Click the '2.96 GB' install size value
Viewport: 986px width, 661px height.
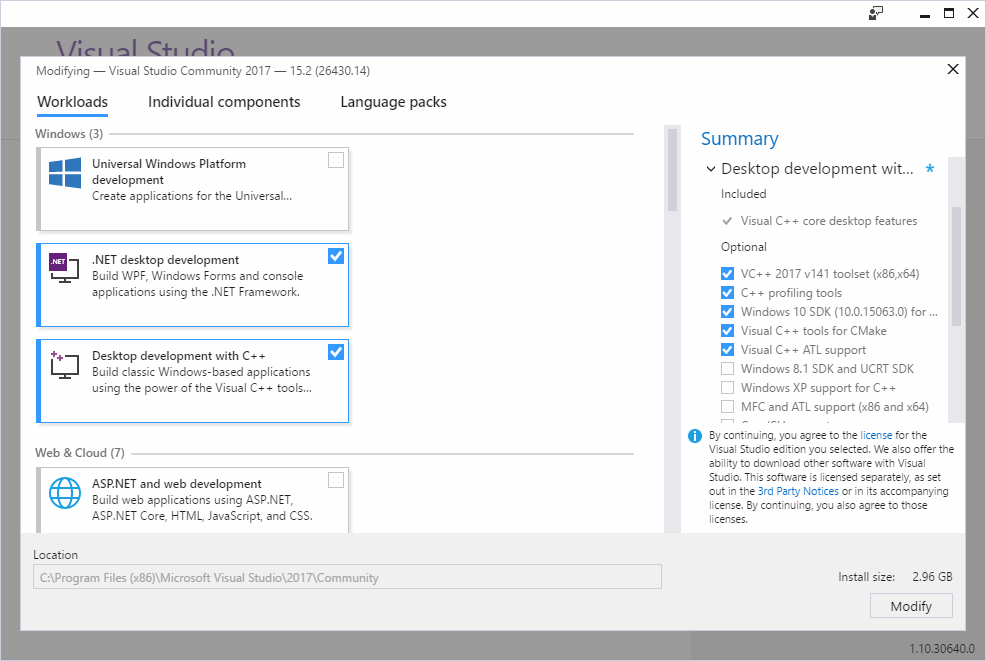click(x=932, y=577)
